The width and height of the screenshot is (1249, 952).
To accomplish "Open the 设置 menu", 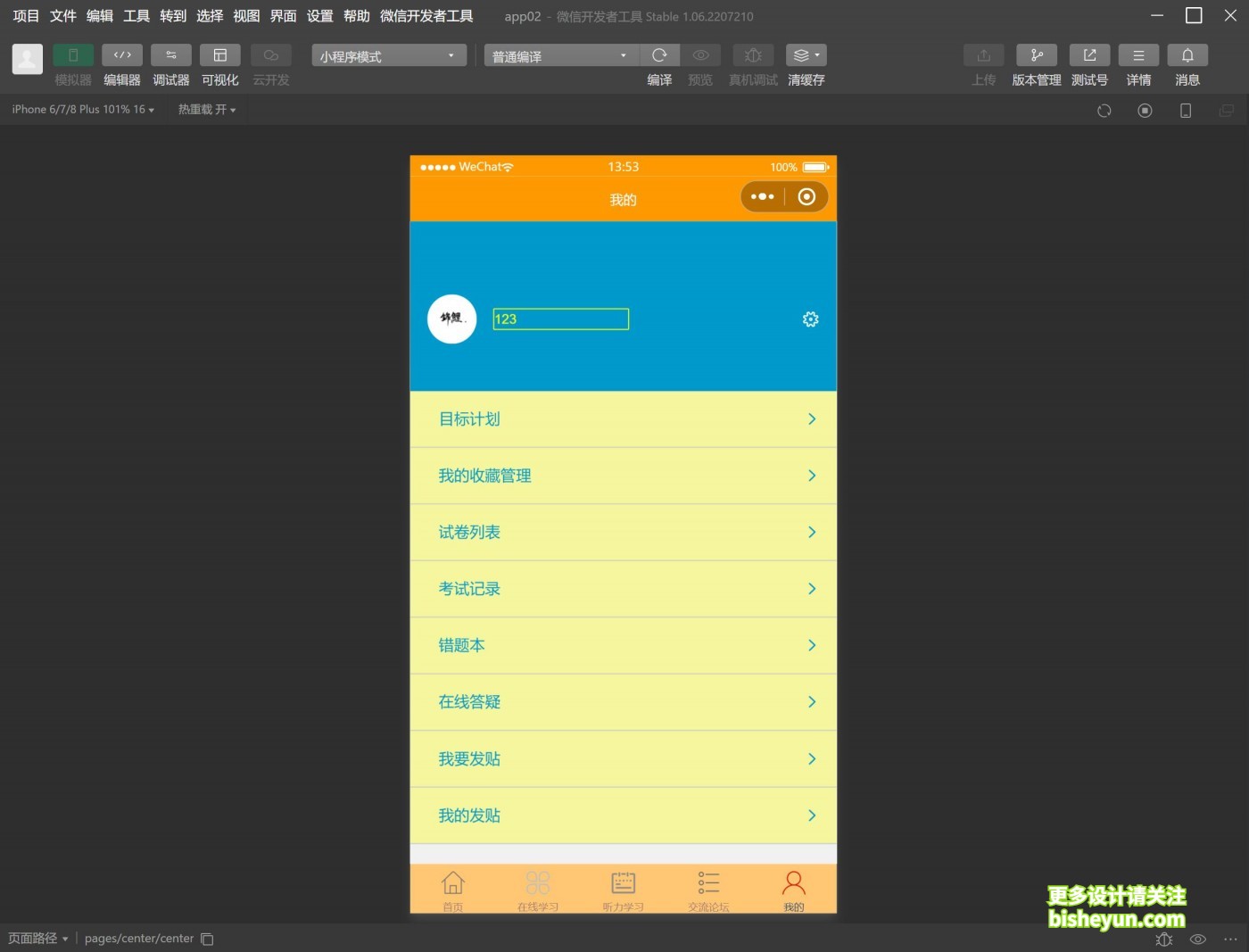I will pyautogui.click(x=319, y=15).
